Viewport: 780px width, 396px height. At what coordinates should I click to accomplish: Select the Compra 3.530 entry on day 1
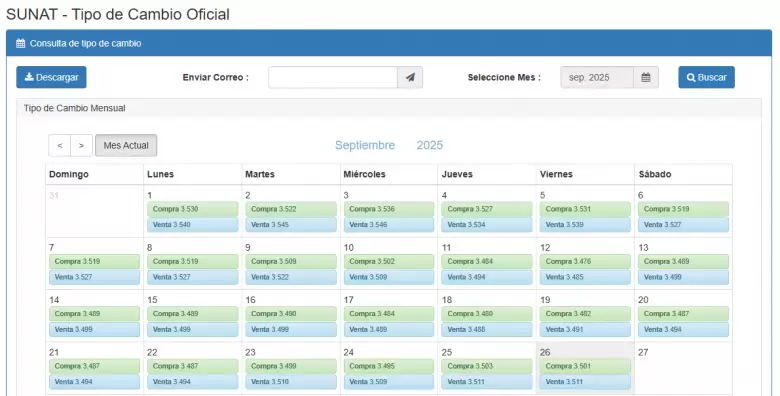point(193,209)
